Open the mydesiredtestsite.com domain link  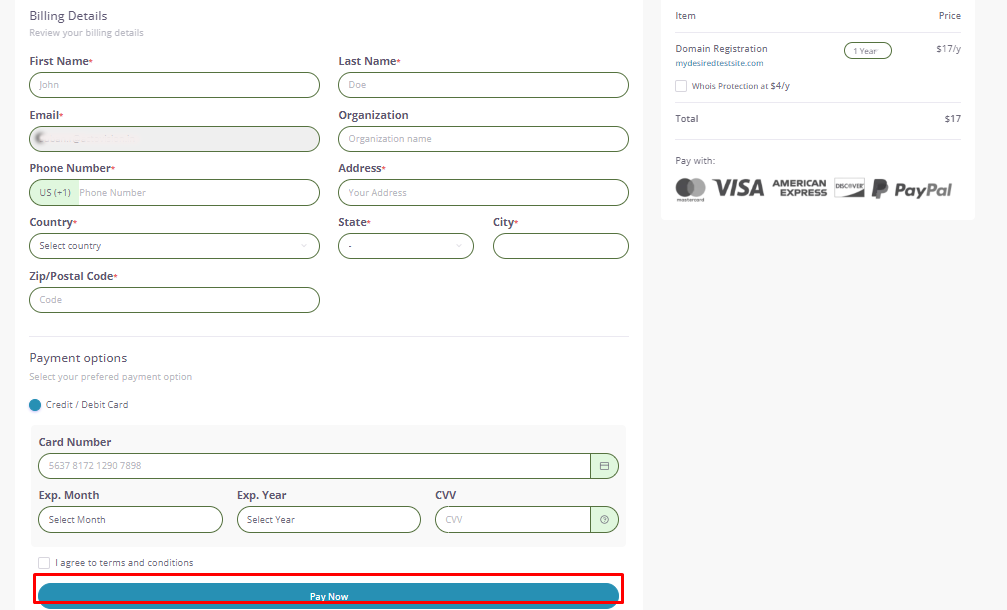(719, 63)
